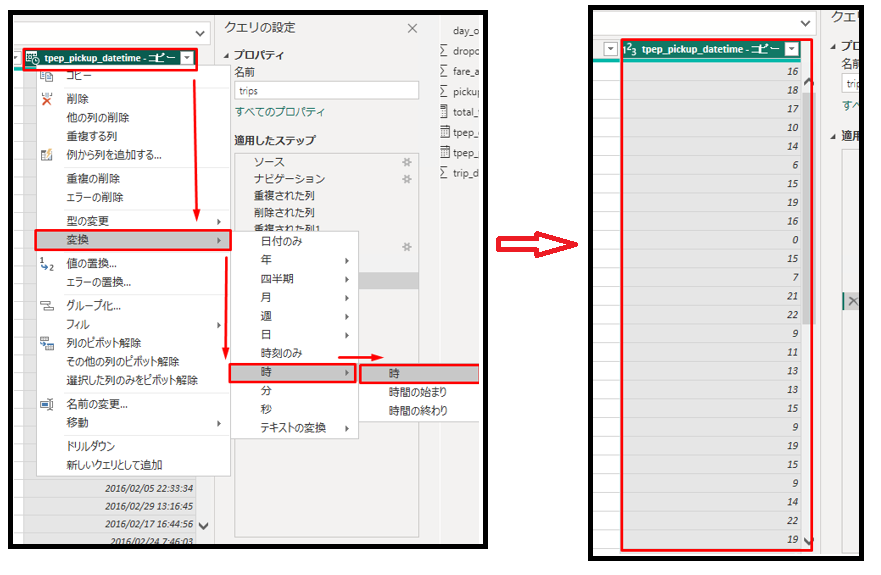Open the 型の変更 submenu
This screenshot has width=881, height=575.
pyautogui.click(x=133, y=221)
